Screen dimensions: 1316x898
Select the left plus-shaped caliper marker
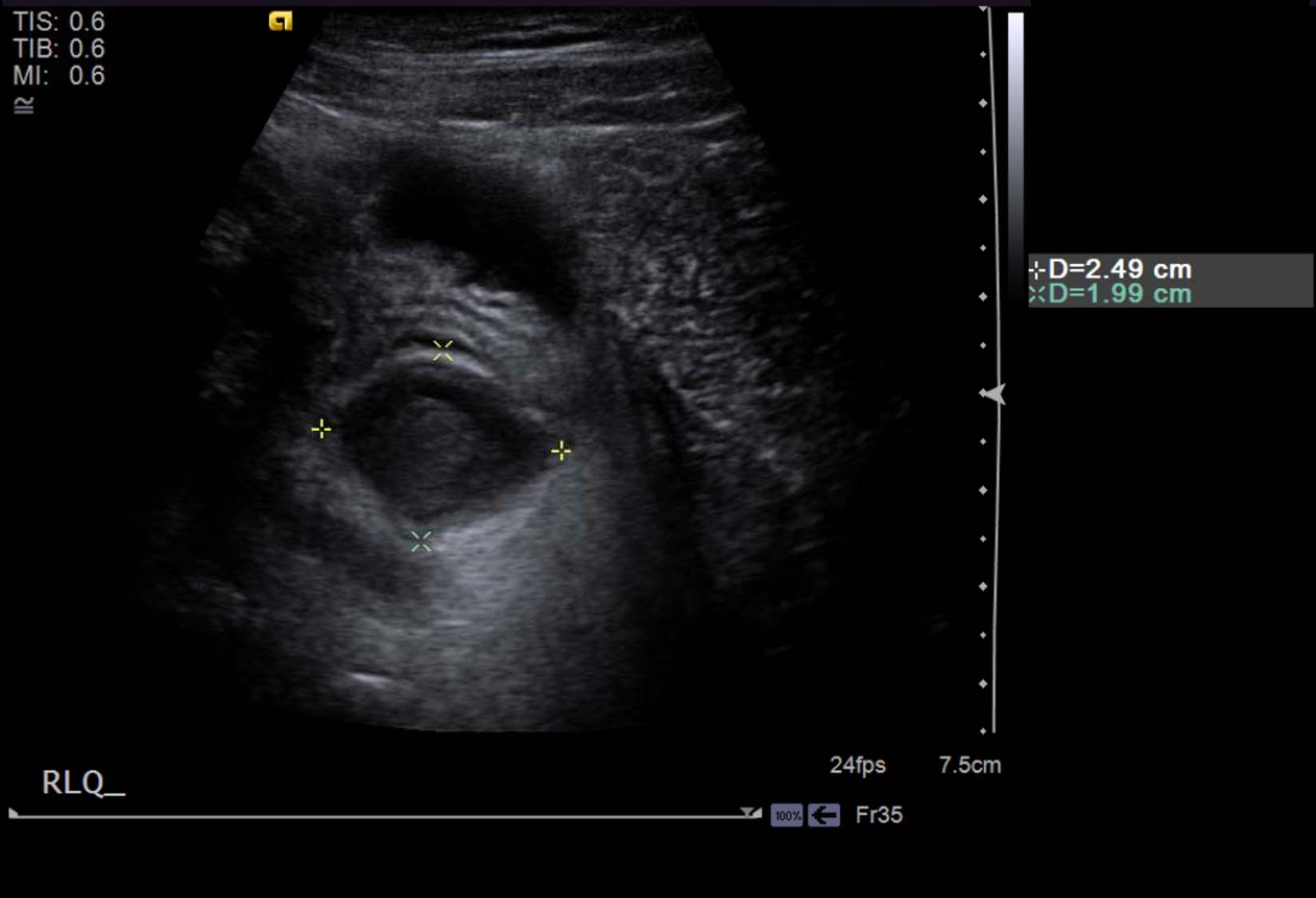[x=321, y=429]
